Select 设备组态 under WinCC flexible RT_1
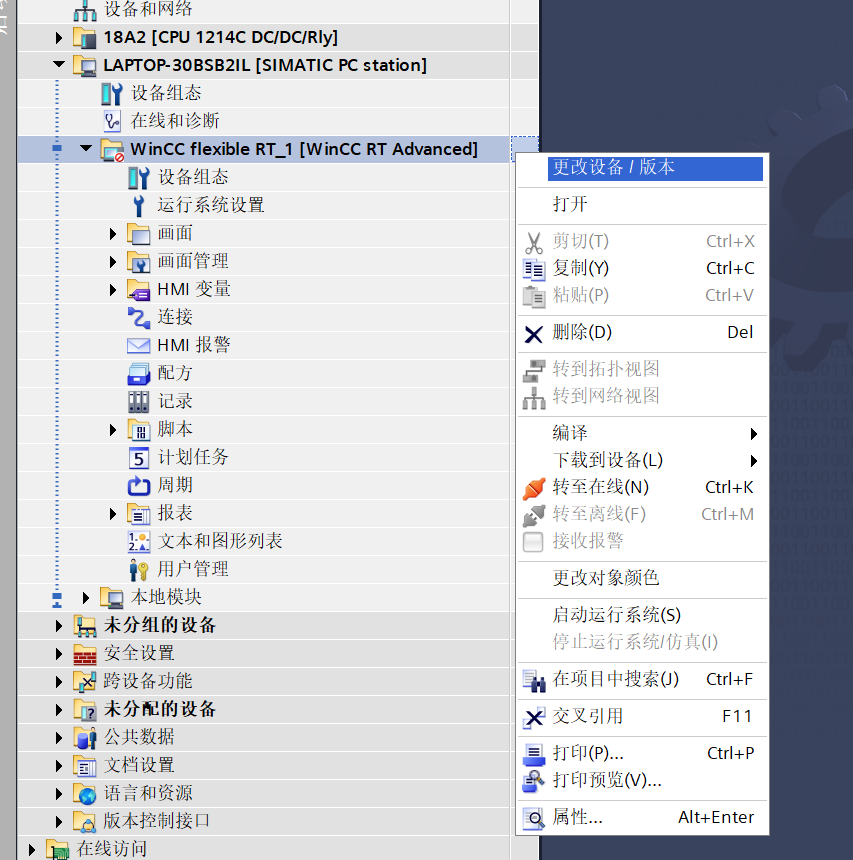 click(x=193, y=177)
